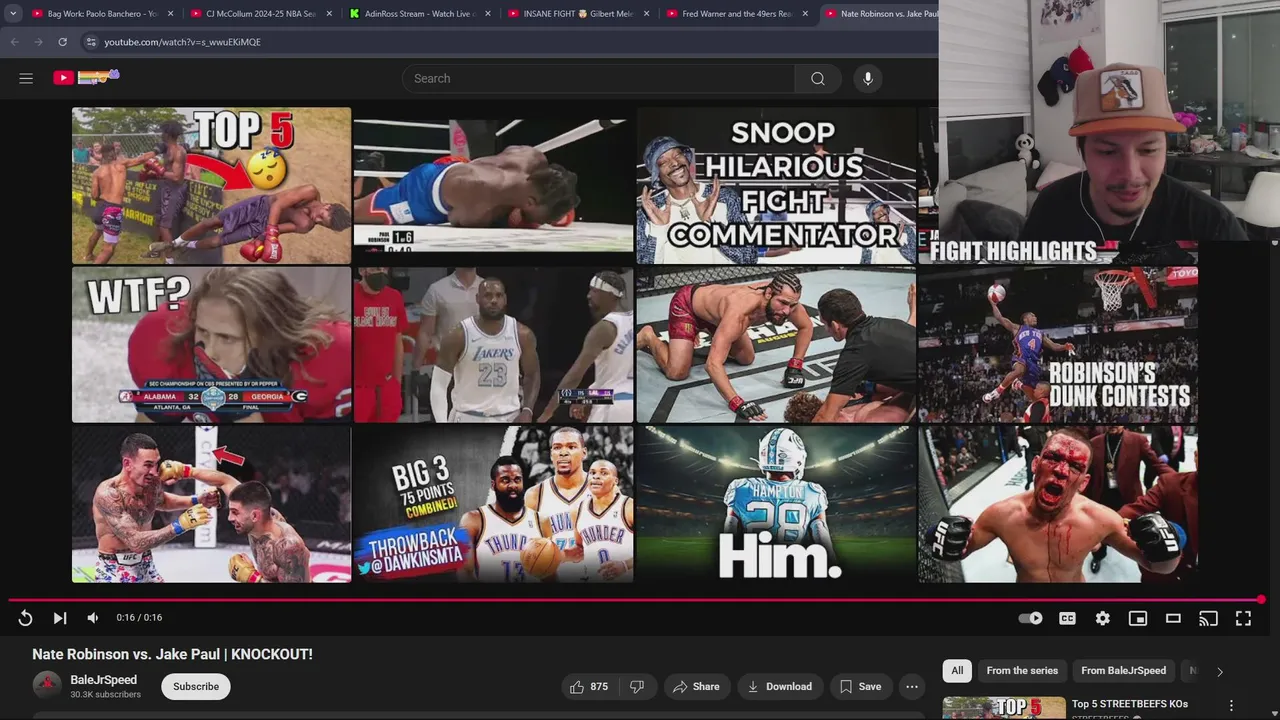1280x720 pixels.
Task: Switch to miniplayer mode
Action: [1138, 618]
